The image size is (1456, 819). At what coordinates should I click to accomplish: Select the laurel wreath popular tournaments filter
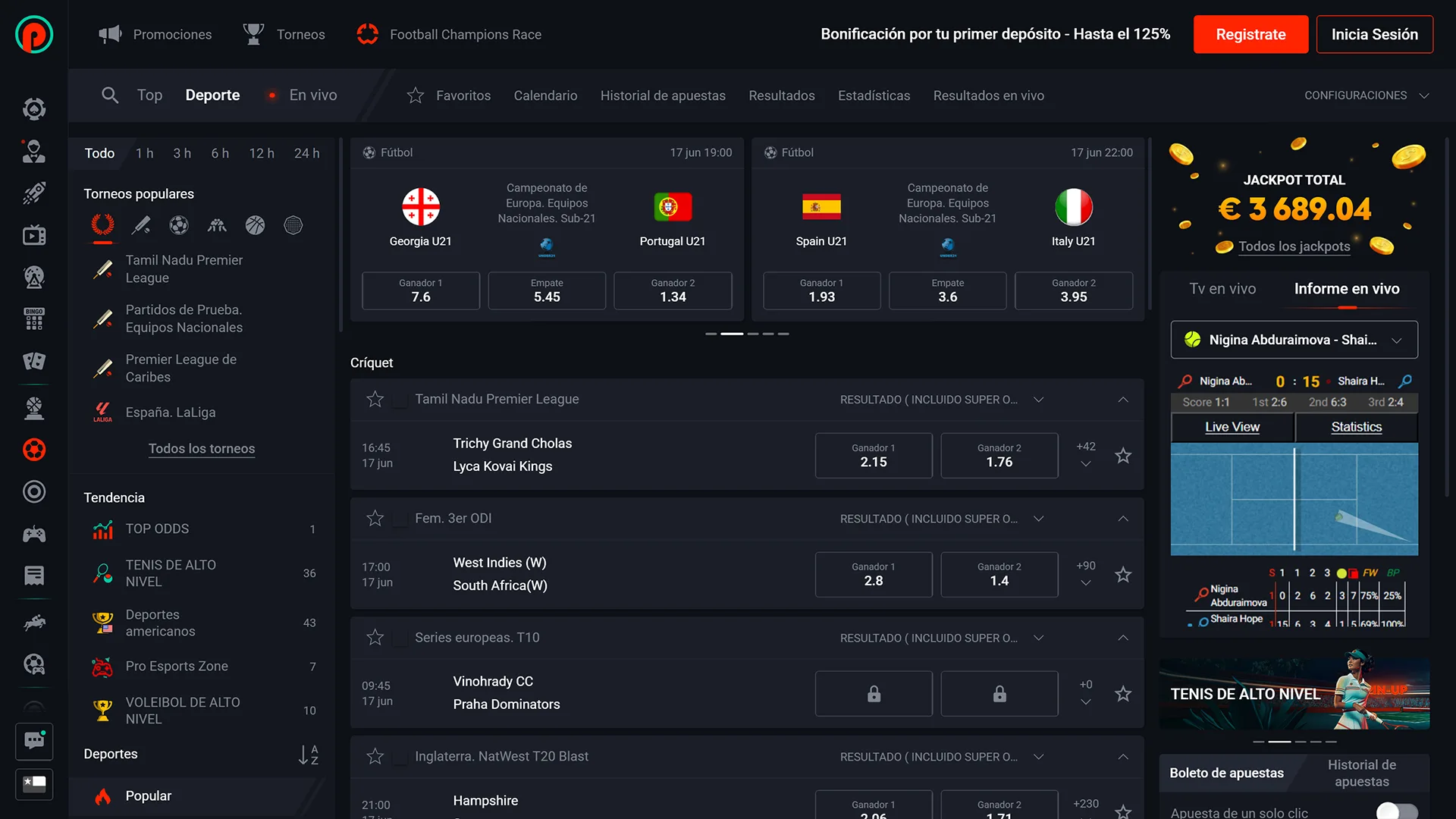102,225
